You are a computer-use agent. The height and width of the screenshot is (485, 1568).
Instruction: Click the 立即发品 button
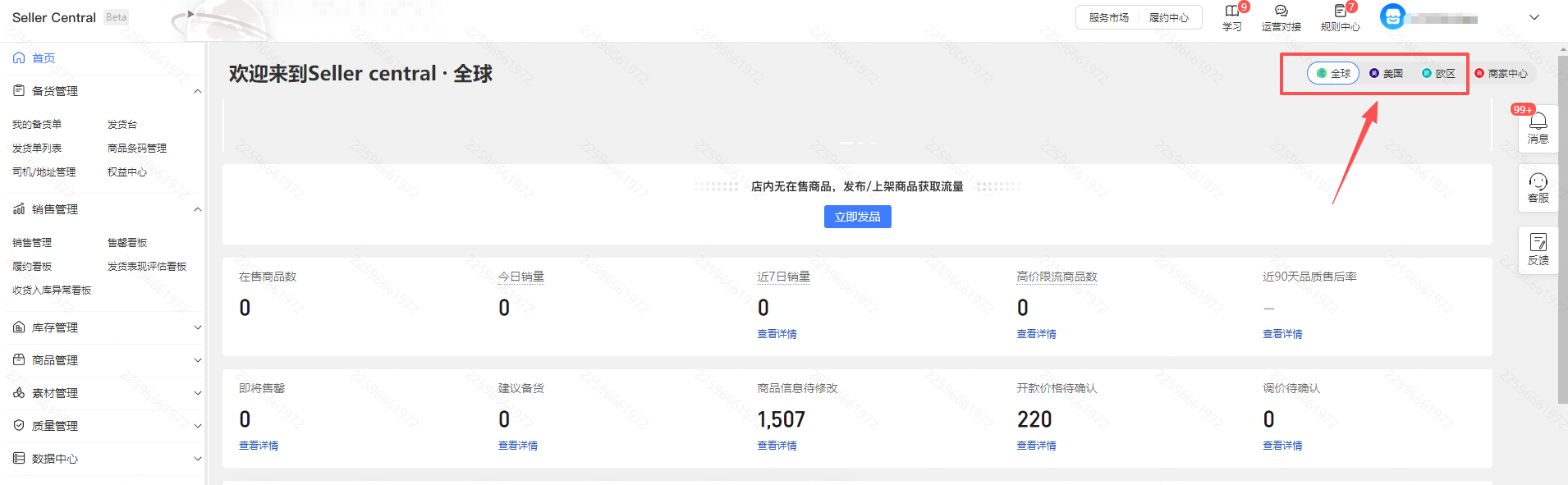point(857,217)
